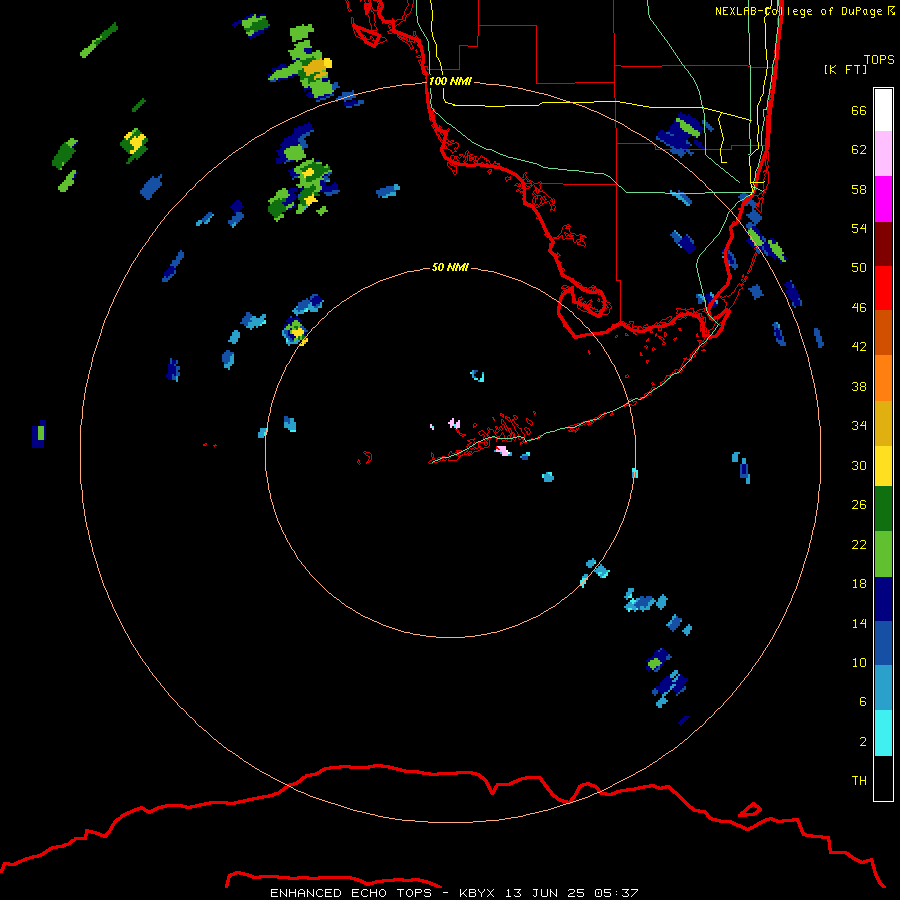Image resolution: width=900 pixels, height=900 pixels.
Task: Click the cyan 2 kft legend swatch
Action: [x=883, y=733]
